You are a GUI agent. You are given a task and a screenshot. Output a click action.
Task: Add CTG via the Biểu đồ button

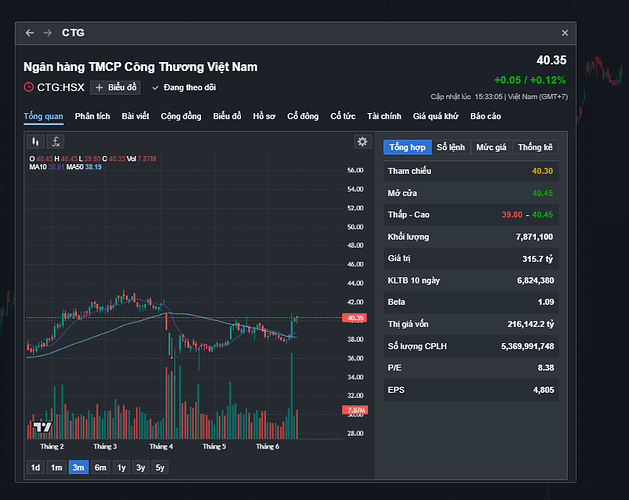[x=116, y=87]
